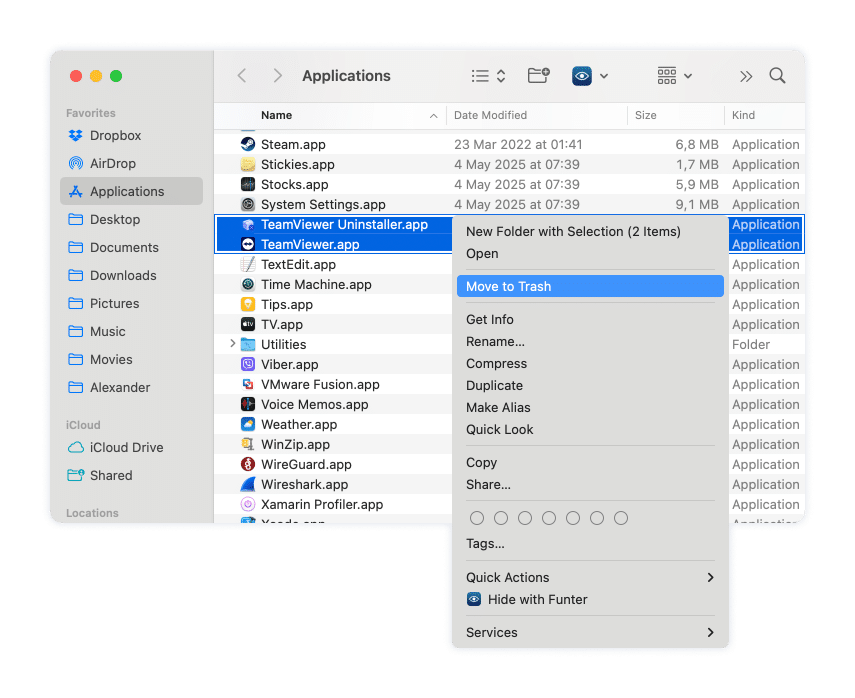The height and width of the screenshot is (698, 855).
Task: Open Documents folder in sidebar
Action: (x=131, y=248)
